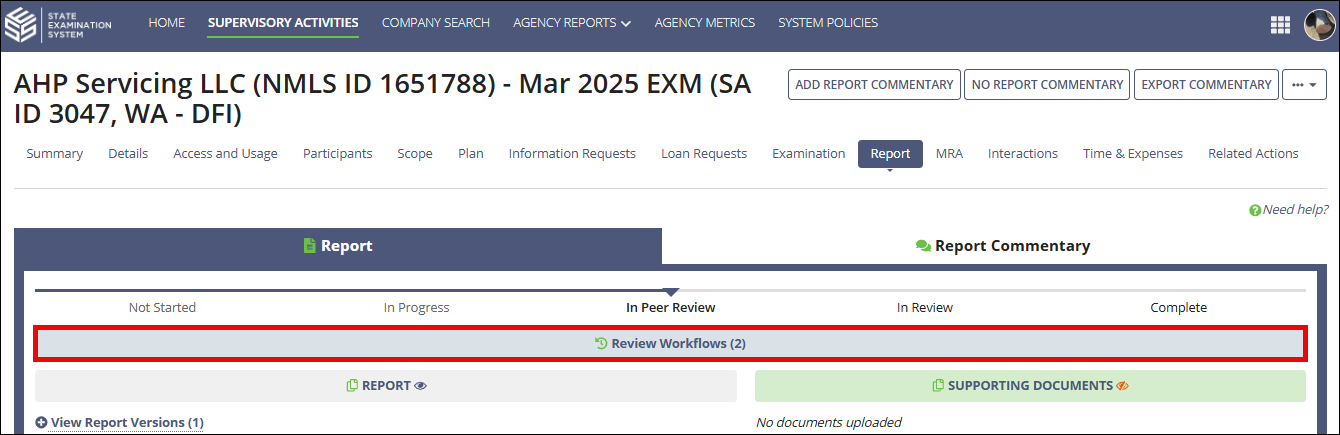Viewport: 1340px width, 435px height.
Task: Click the Not Started progress step
Action: point(162,308)
